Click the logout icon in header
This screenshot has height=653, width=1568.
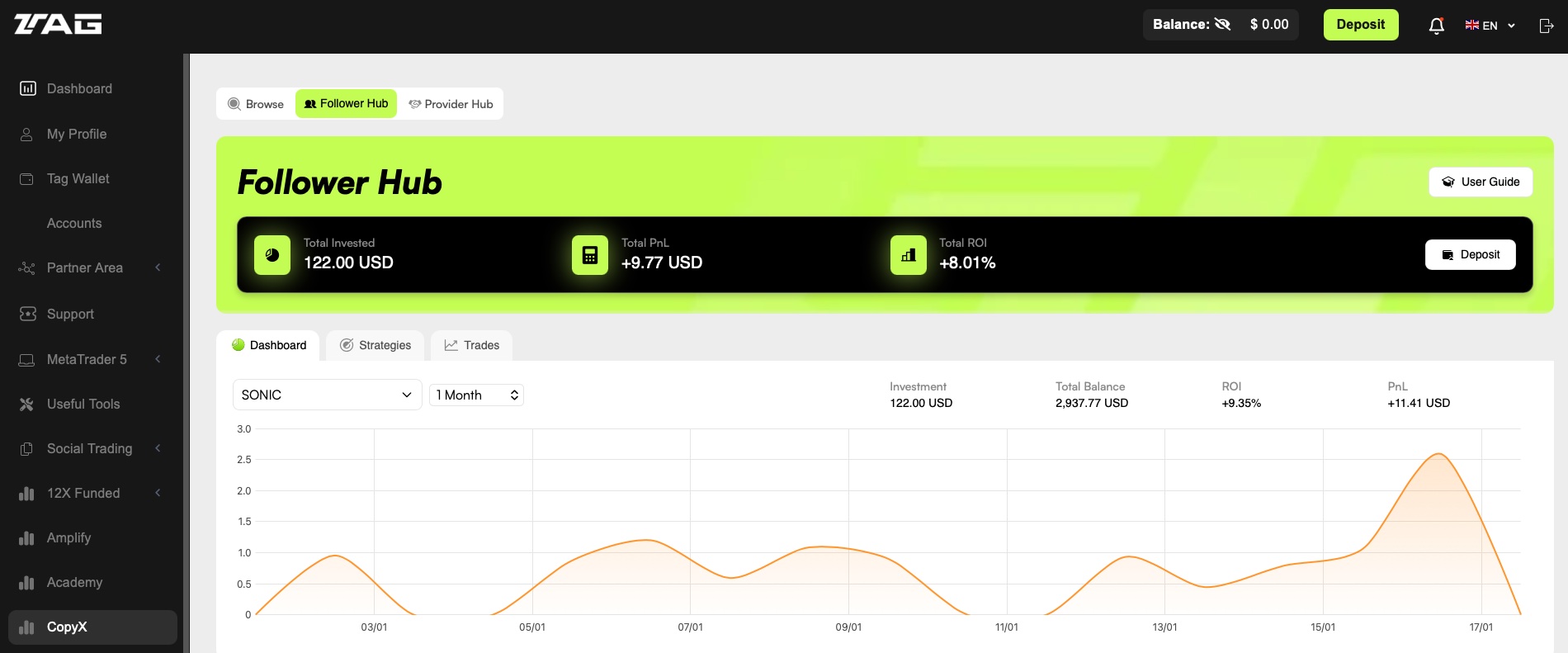point(1547,26)
